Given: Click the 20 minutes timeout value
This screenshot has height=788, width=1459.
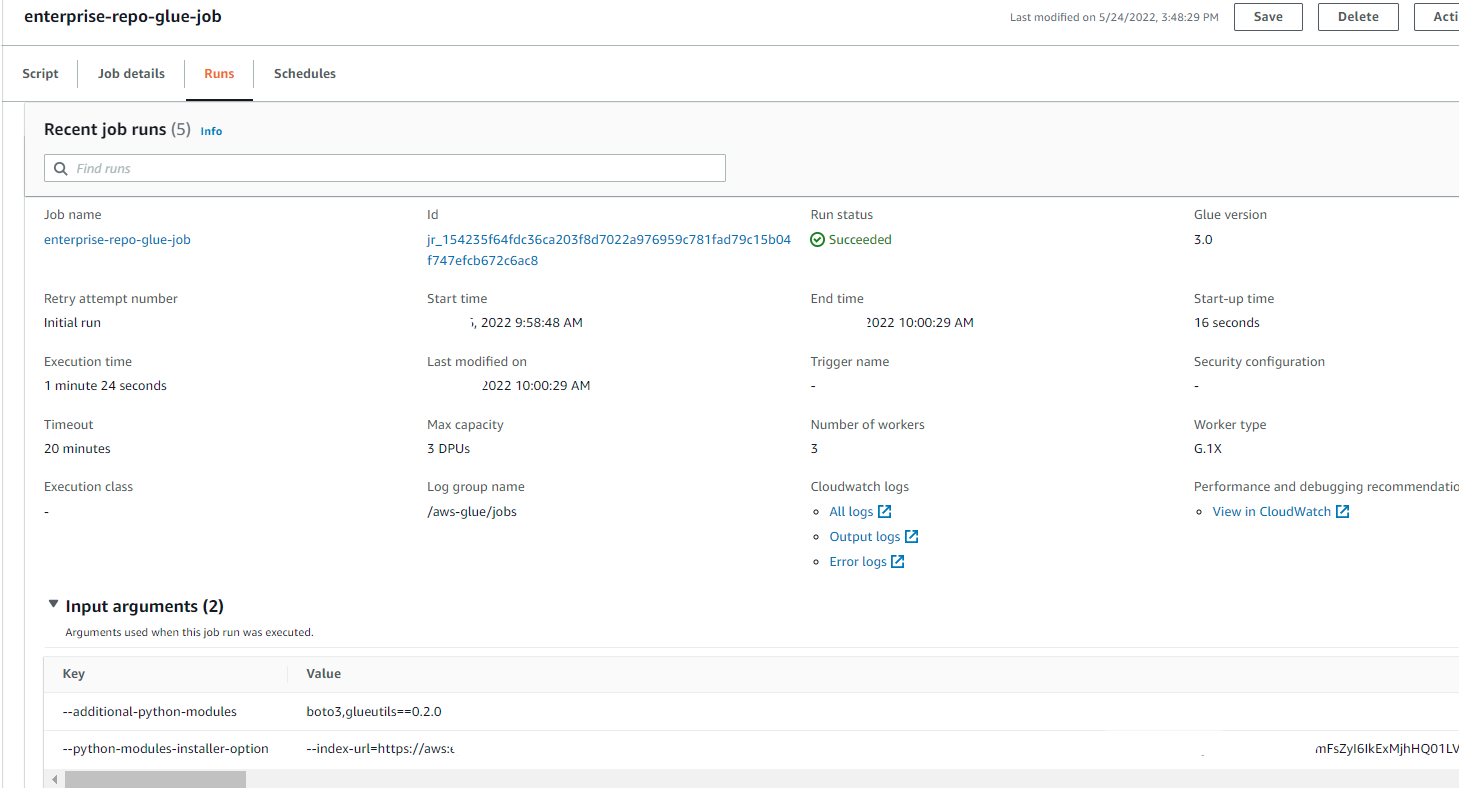Looking at the screenshot, I should 77,449.
